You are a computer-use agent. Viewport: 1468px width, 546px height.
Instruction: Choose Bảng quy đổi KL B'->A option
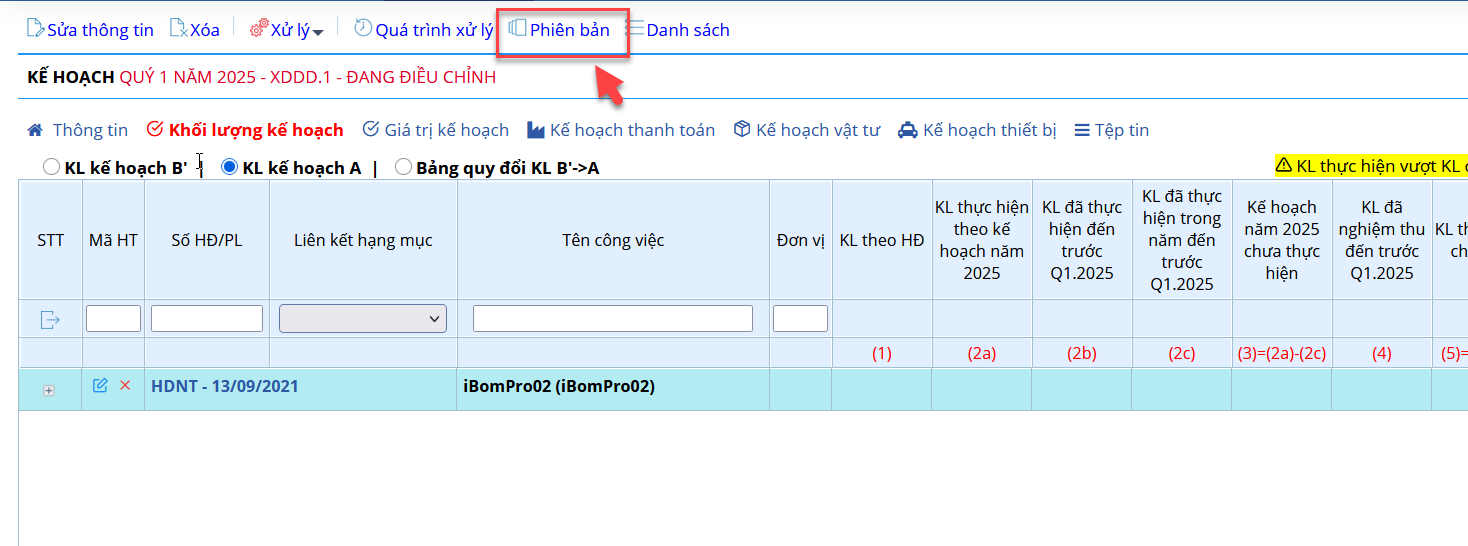pyautogui.click(x=404, y=167)
